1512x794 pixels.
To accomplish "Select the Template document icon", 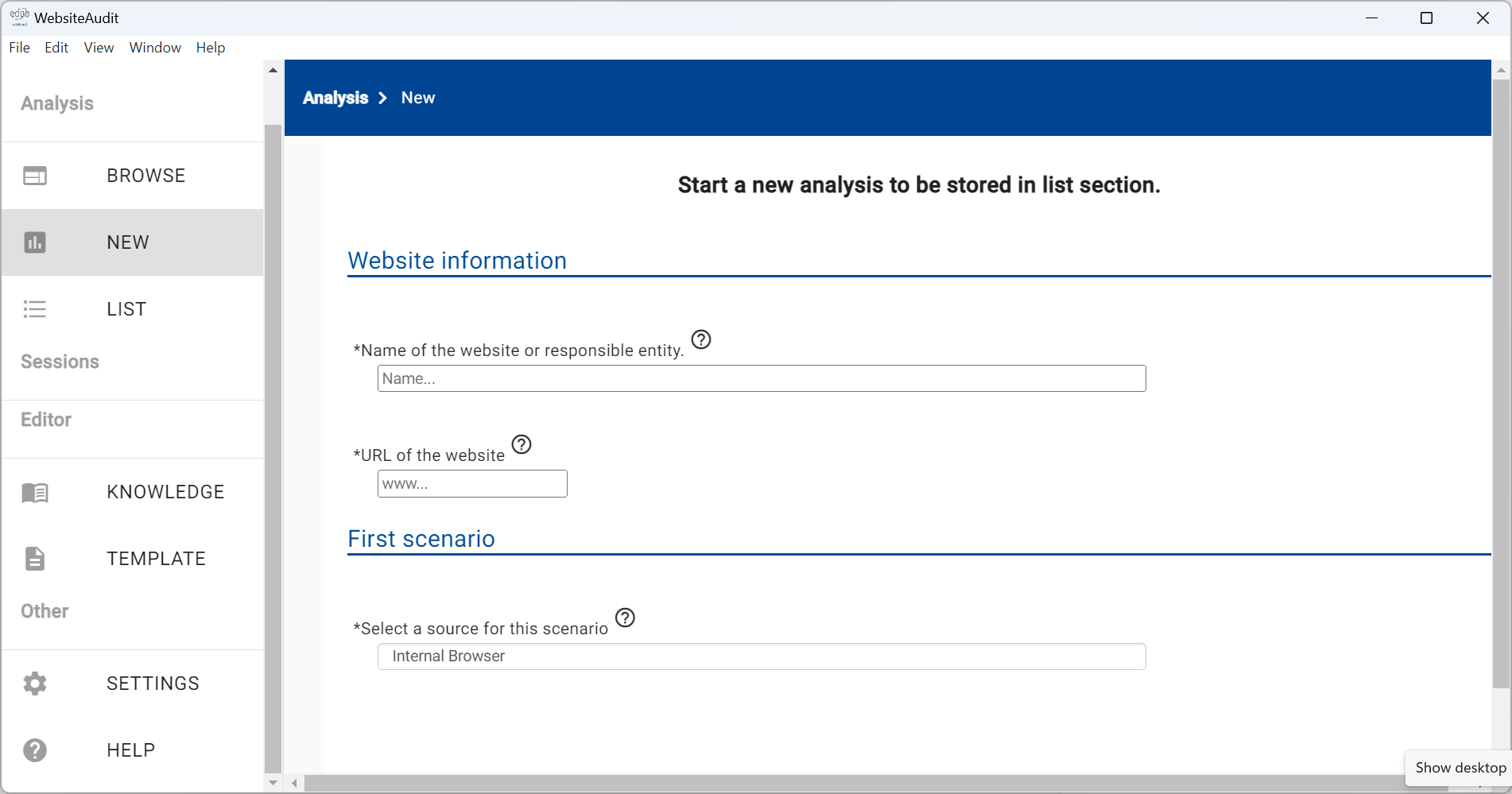I will tap(35, 559).
